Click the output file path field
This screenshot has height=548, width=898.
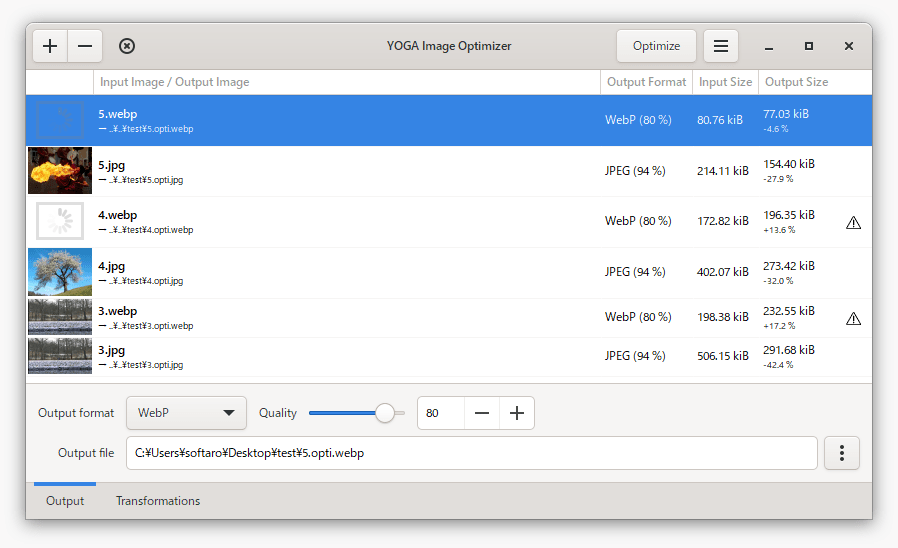471,453
